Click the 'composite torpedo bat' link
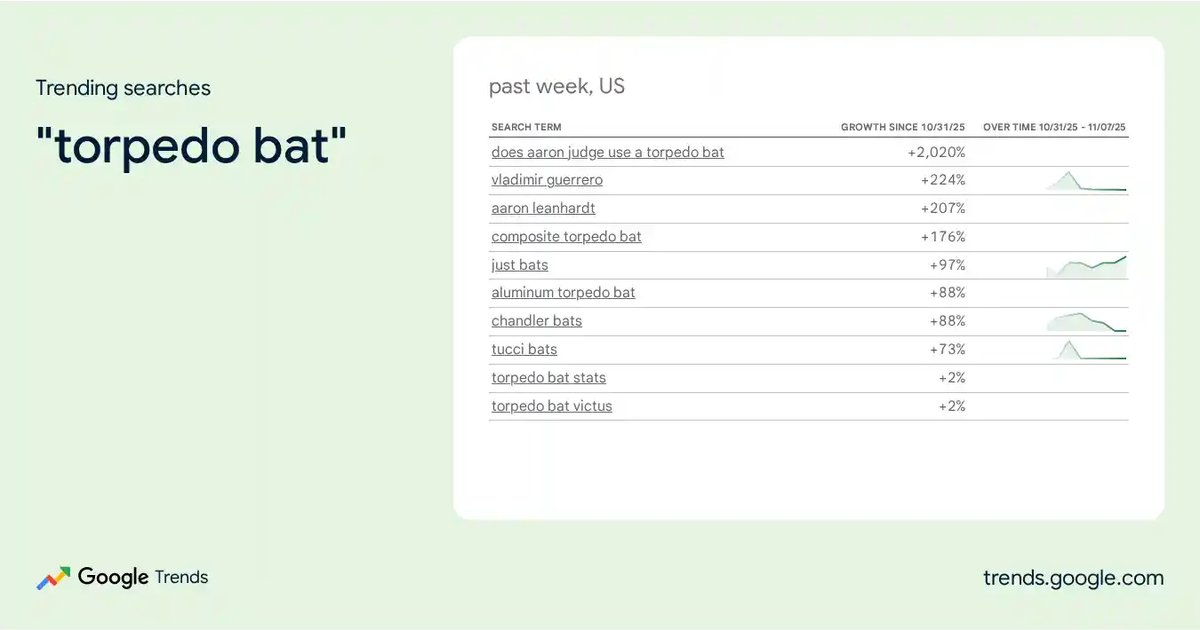1200x630 pixels. (566, 236)
